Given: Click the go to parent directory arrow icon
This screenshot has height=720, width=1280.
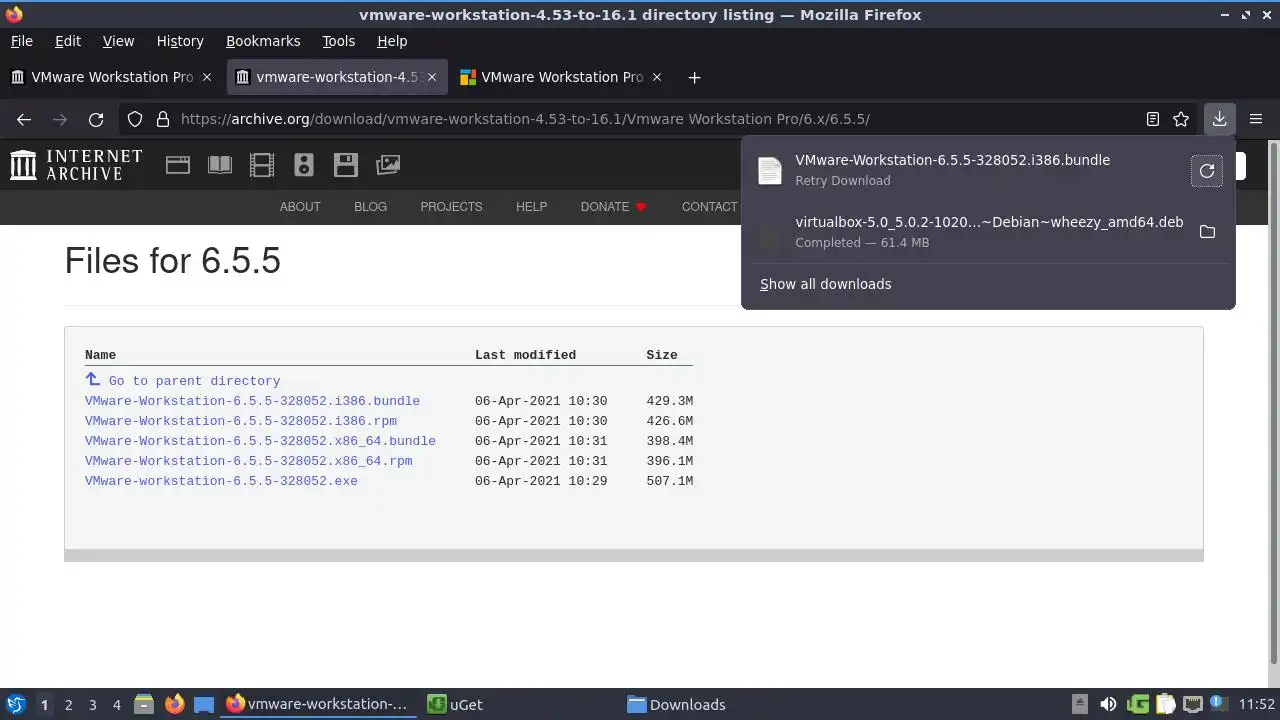Looking at the screenshot, I should tap(93, 379).
